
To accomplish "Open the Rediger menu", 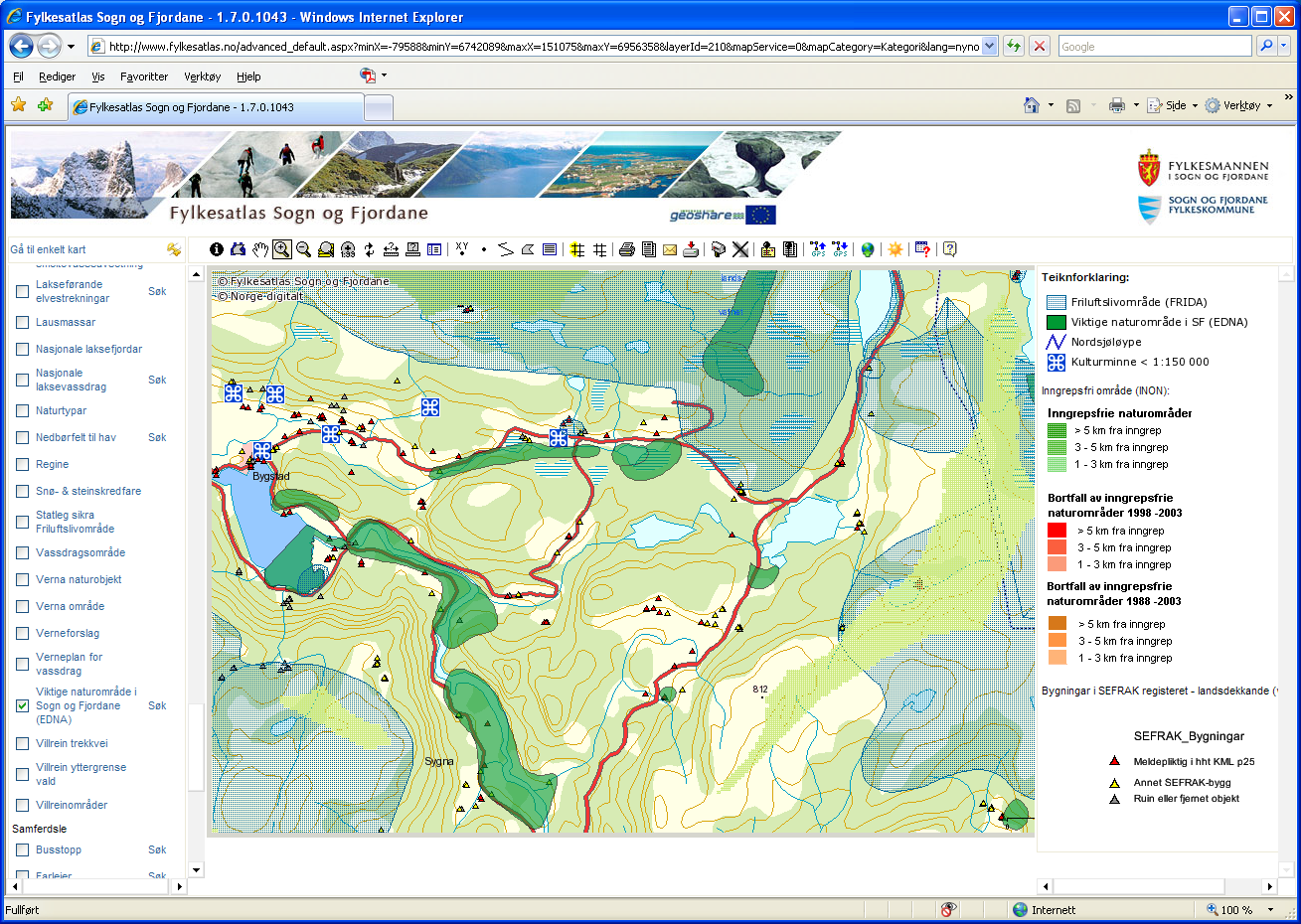I will 57,77.
